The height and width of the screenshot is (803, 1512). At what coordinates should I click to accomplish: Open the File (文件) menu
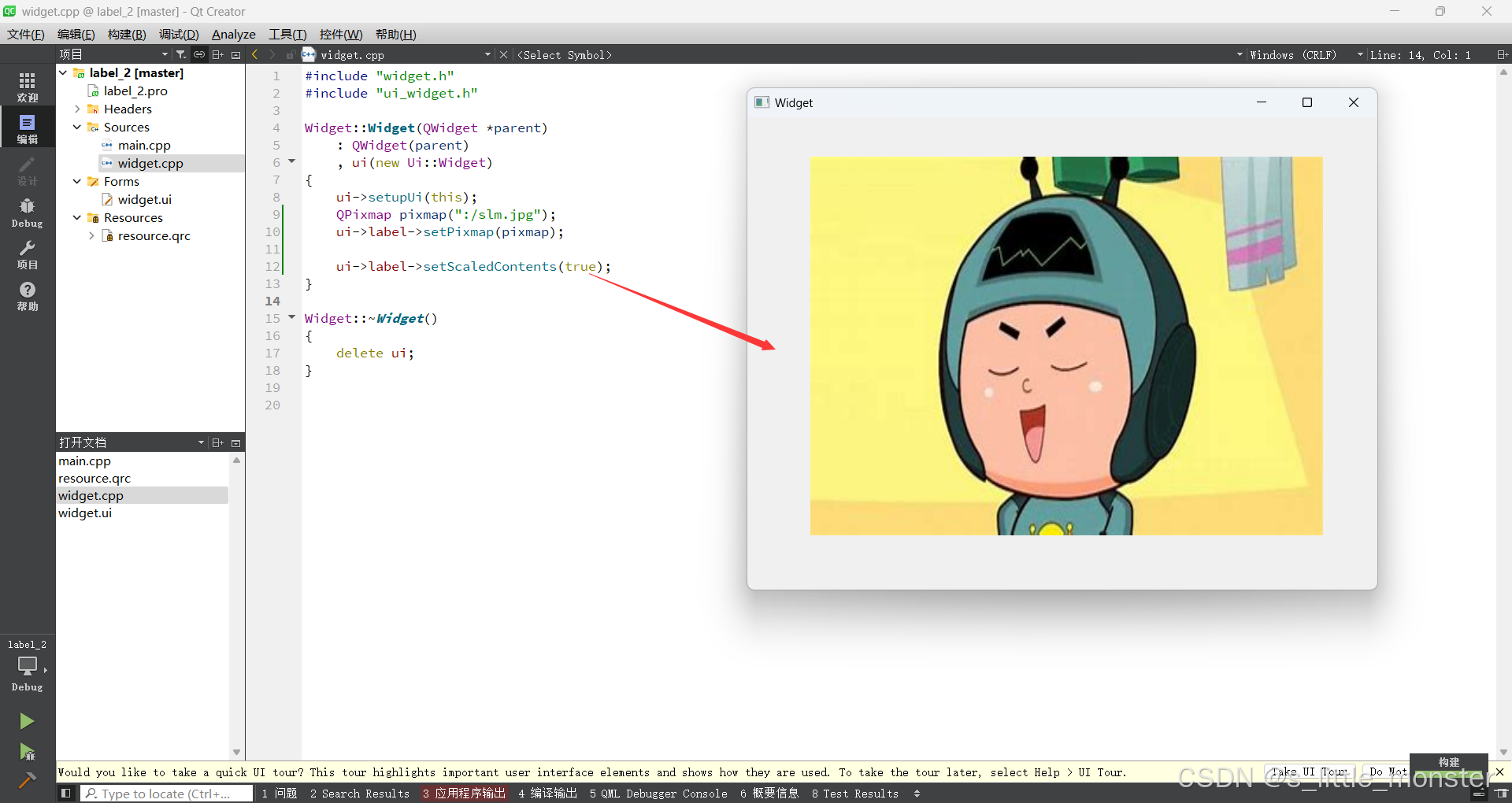(26, 34)
